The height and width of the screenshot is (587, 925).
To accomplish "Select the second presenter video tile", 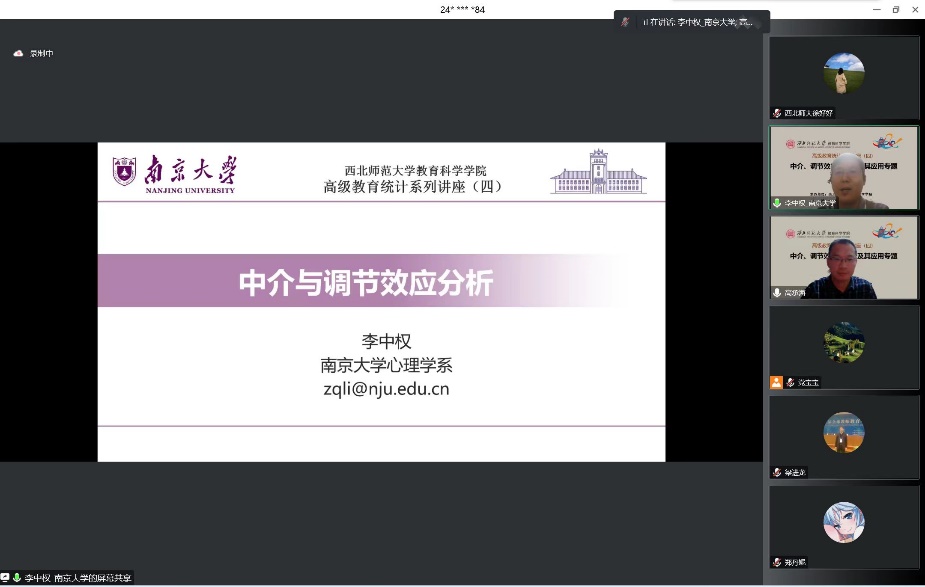I will (843, 257).
